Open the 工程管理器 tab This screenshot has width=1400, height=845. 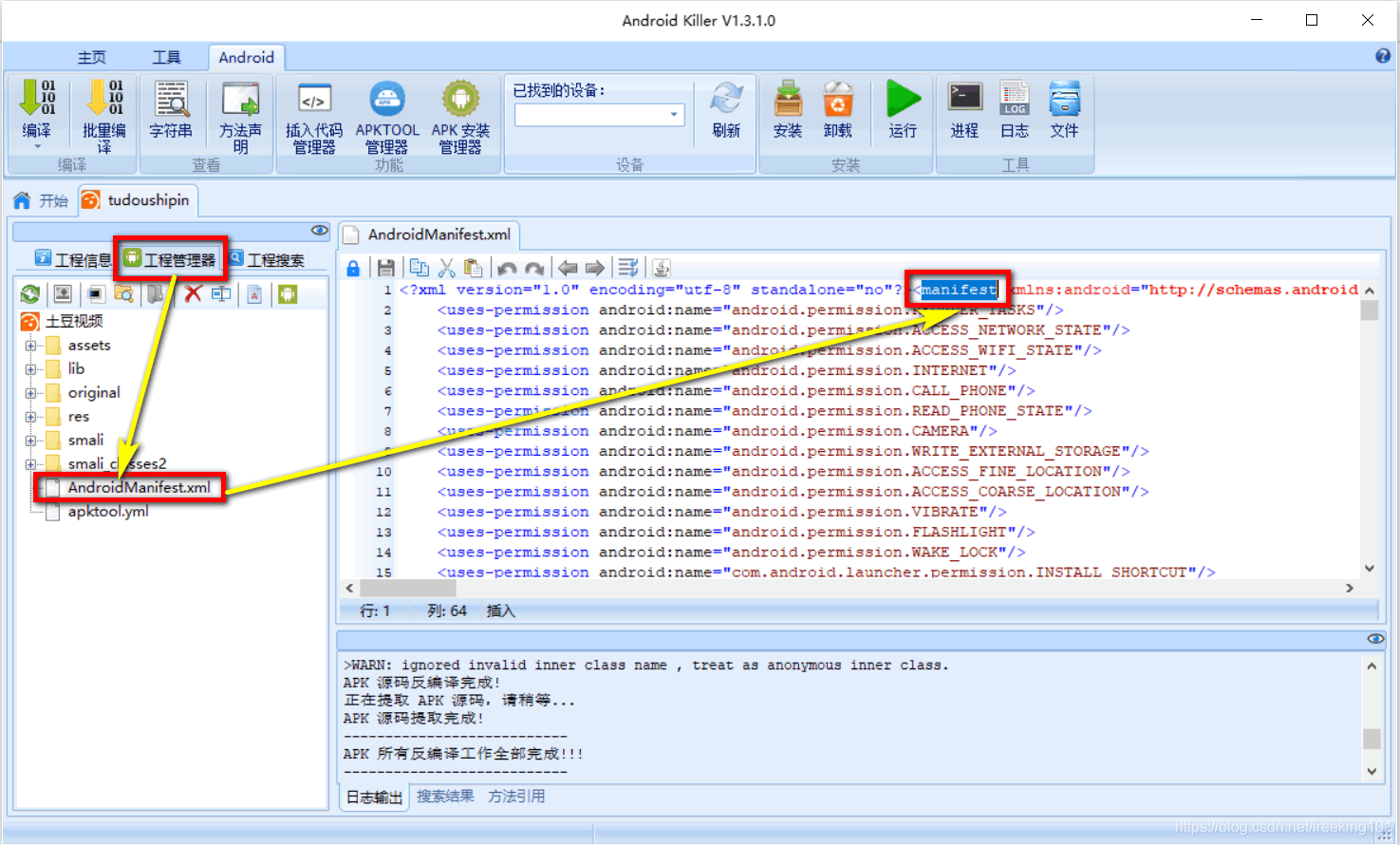click(170, 259)
